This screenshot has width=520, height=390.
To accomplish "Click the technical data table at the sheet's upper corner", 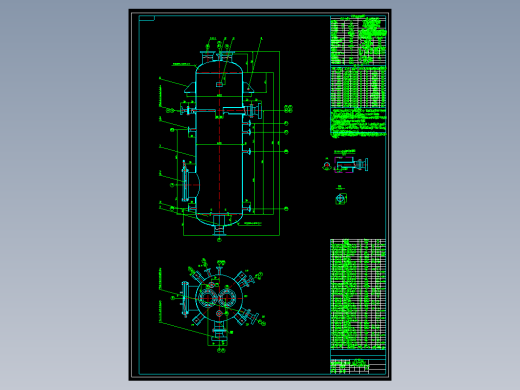I will point(358,41).
